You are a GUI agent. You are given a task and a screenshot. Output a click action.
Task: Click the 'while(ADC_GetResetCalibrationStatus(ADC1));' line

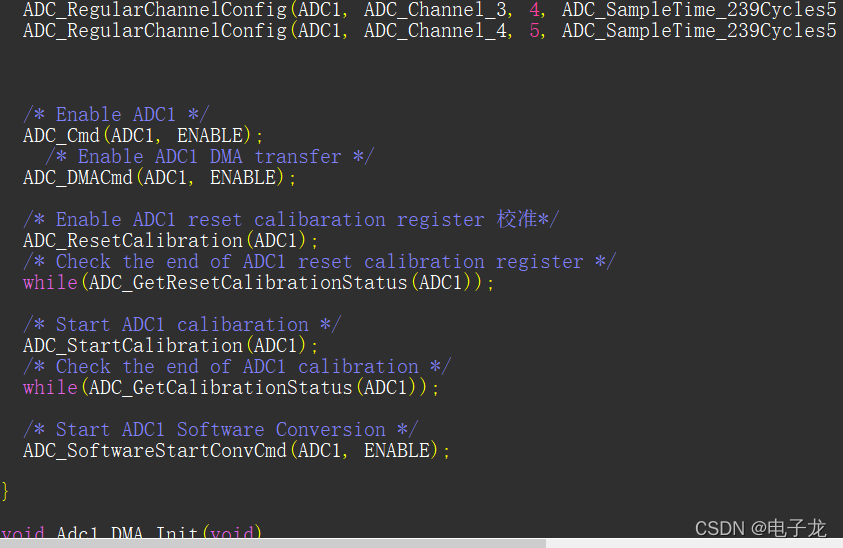tap(258, 282)
